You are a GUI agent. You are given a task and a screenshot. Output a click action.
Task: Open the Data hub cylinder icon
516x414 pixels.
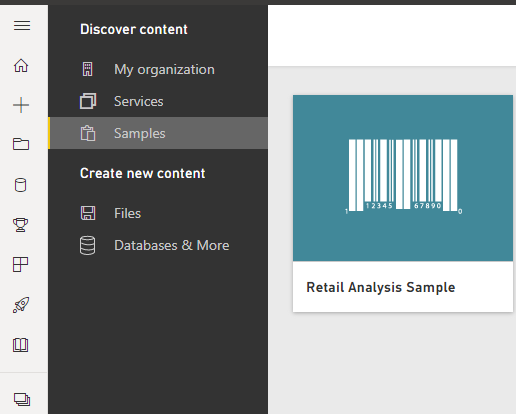[21, 185]
